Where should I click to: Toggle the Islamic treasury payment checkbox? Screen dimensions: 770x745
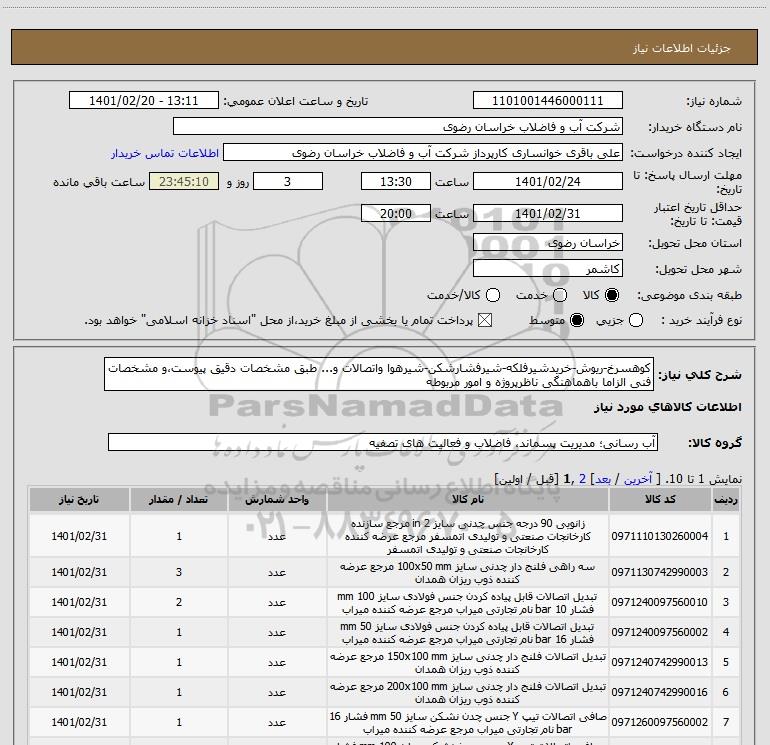point(485,320)
